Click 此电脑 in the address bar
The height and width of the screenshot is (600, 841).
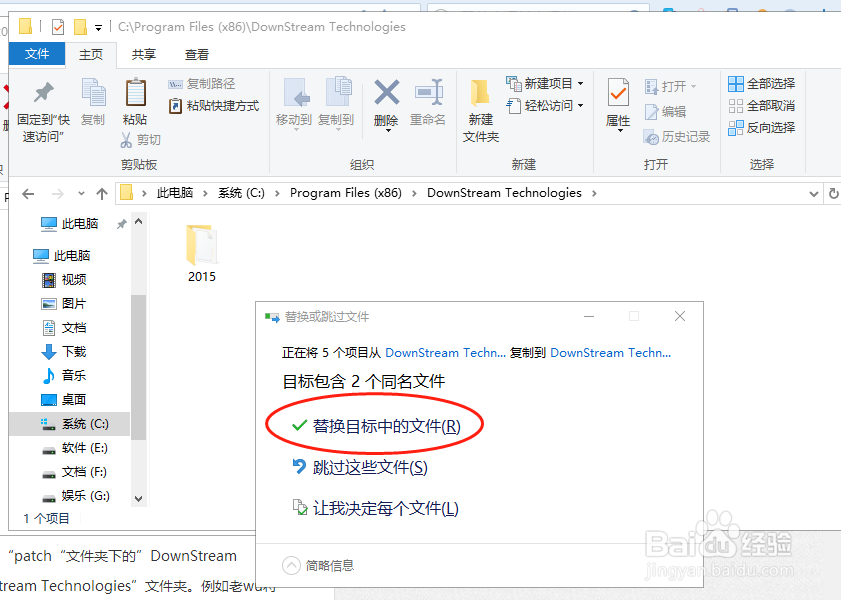(x=175, y=193)
